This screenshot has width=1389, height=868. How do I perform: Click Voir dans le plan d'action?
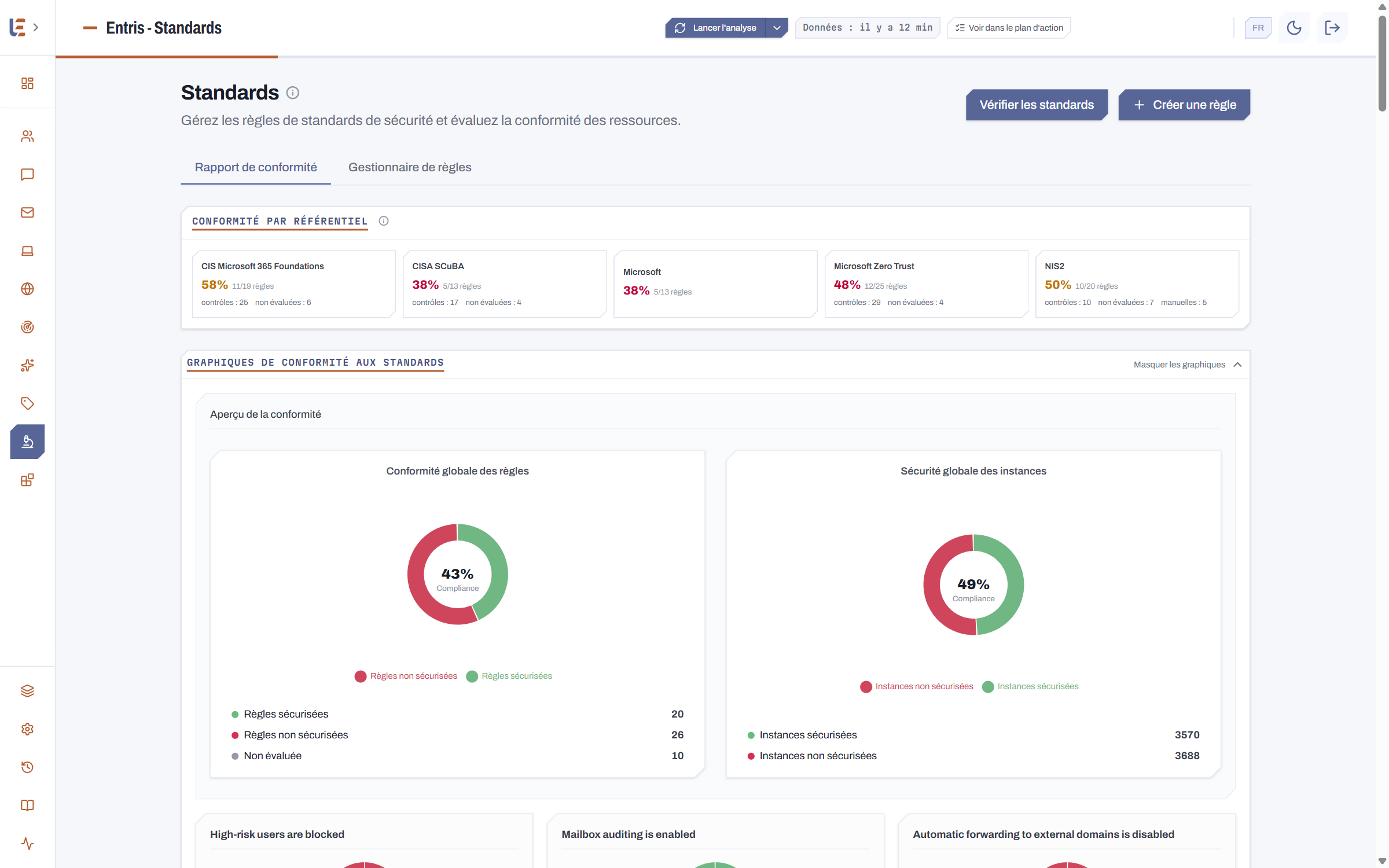click(1009, 28)
